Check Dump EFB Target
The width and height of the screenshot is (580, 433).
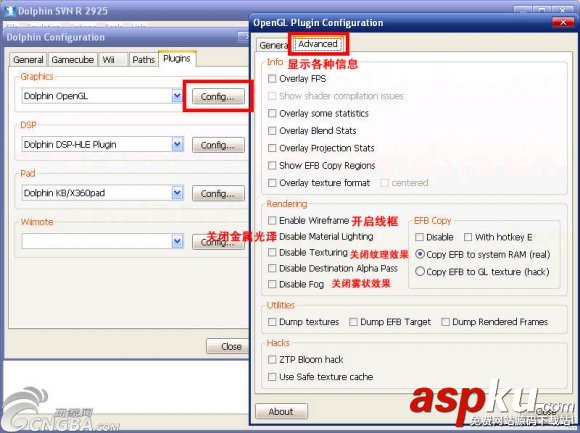coord(353,322)
